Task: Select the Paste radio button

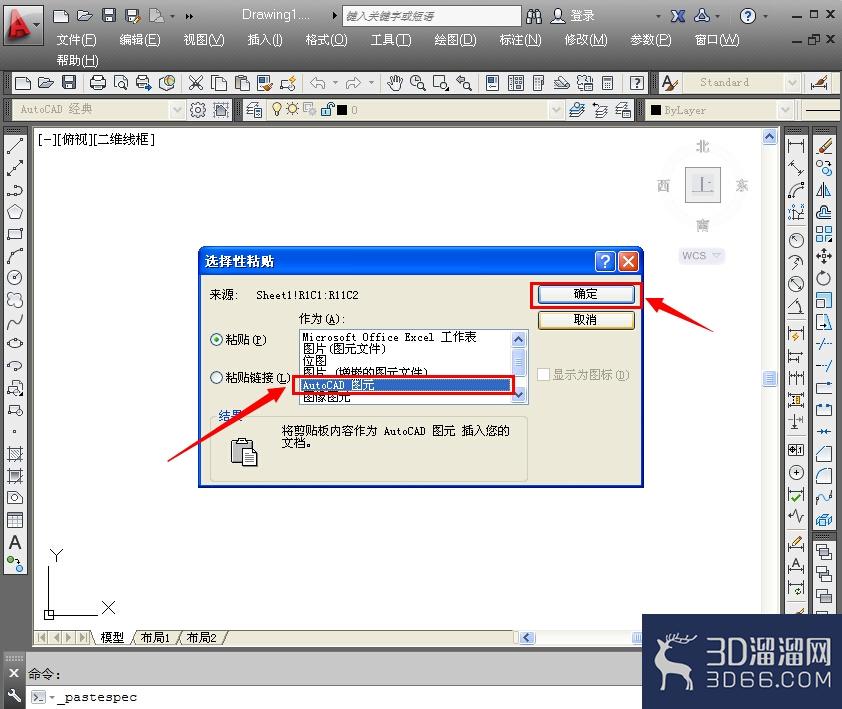Action: pos(216,339)
